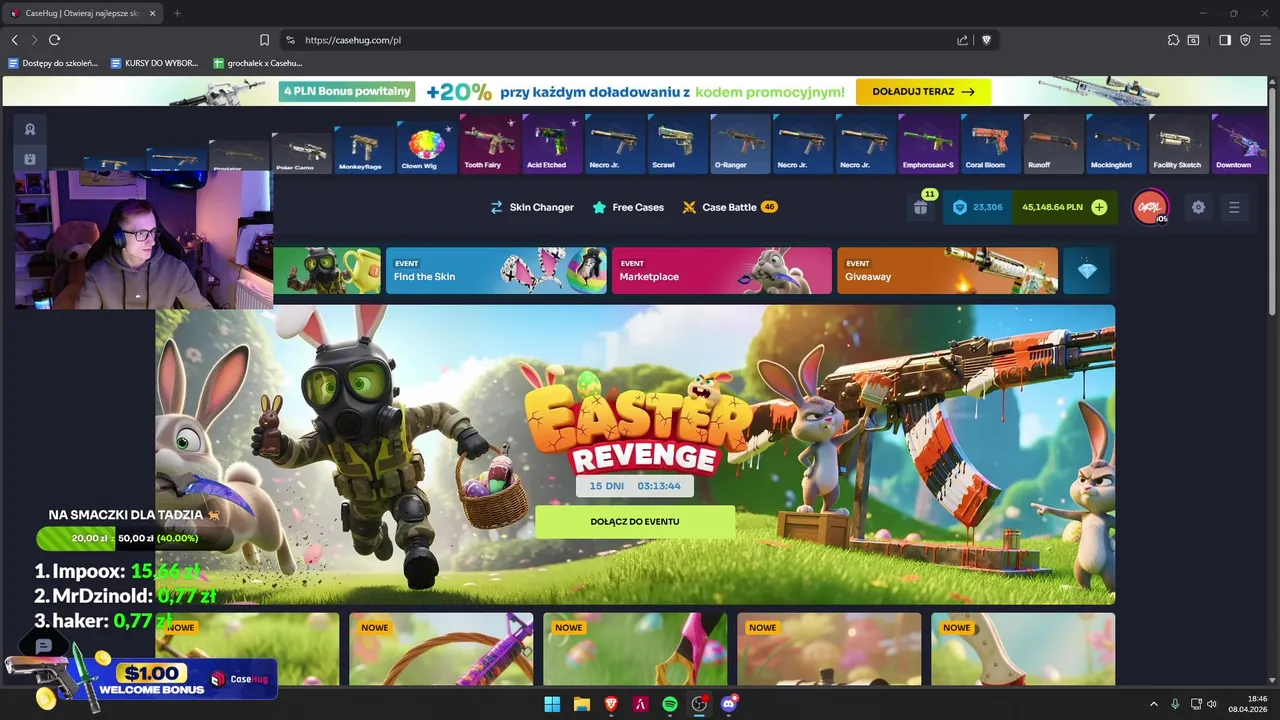Click the top drops medal icon in sidebar

point(30,129)
